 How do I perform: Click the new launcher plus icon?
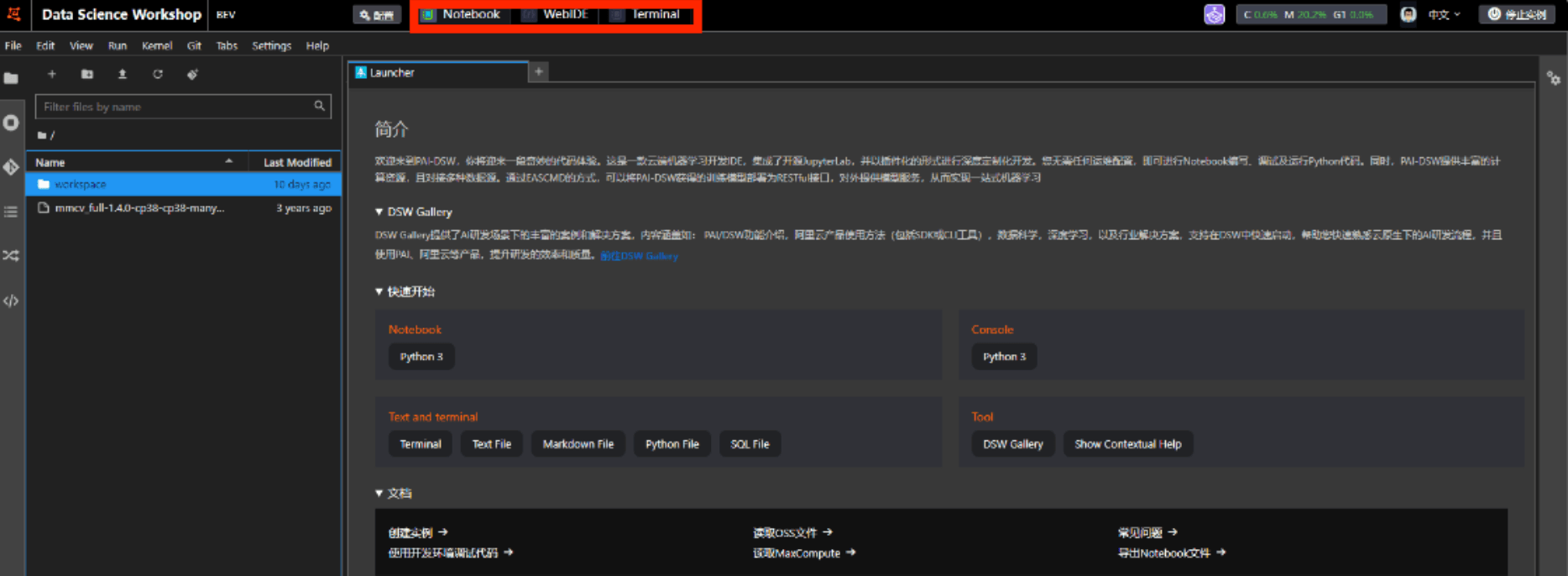pos(51,74)
